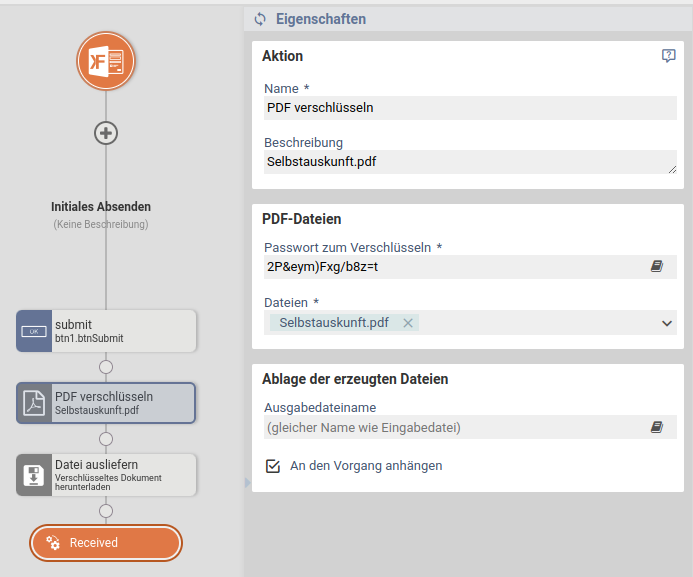Remove Selbstauskunft.pdf tag from Dateien

[408, 323]
